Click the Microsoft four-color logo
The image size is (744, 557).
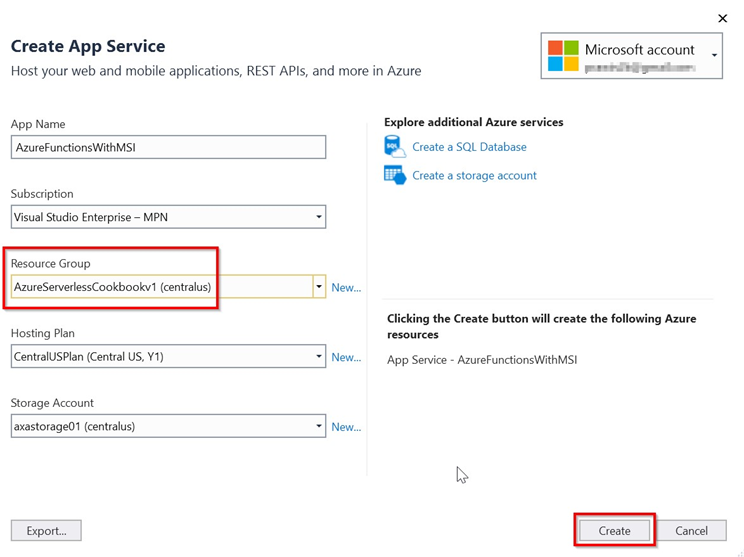pos(563,56)
